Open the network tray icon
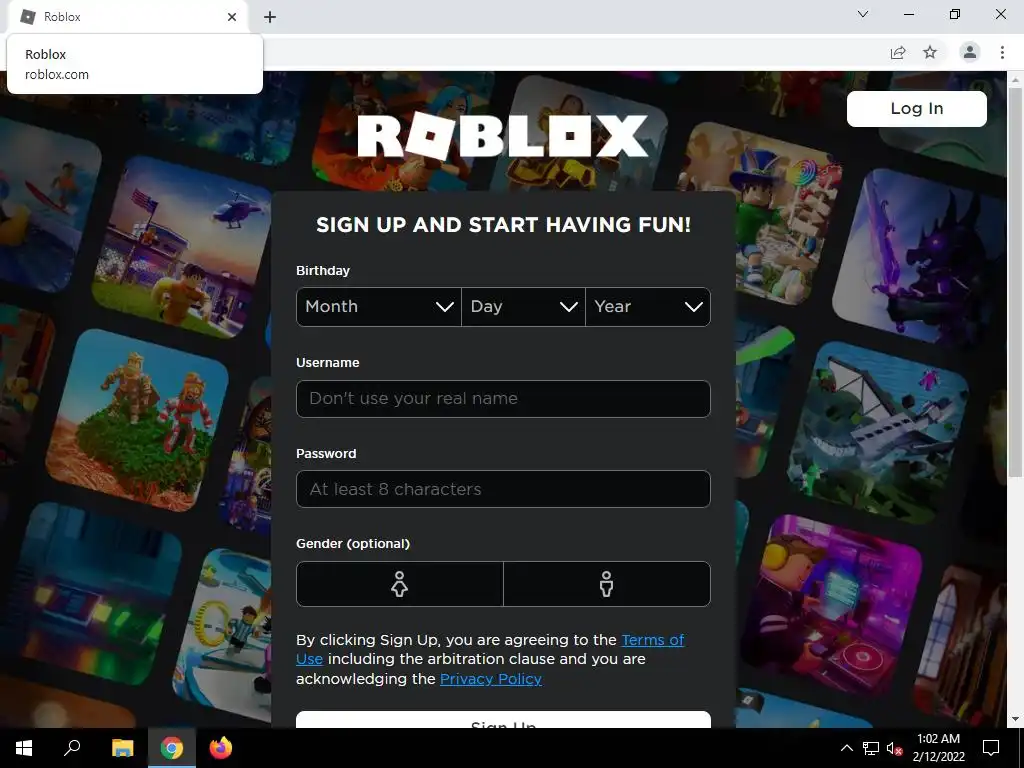 point(871,748)
